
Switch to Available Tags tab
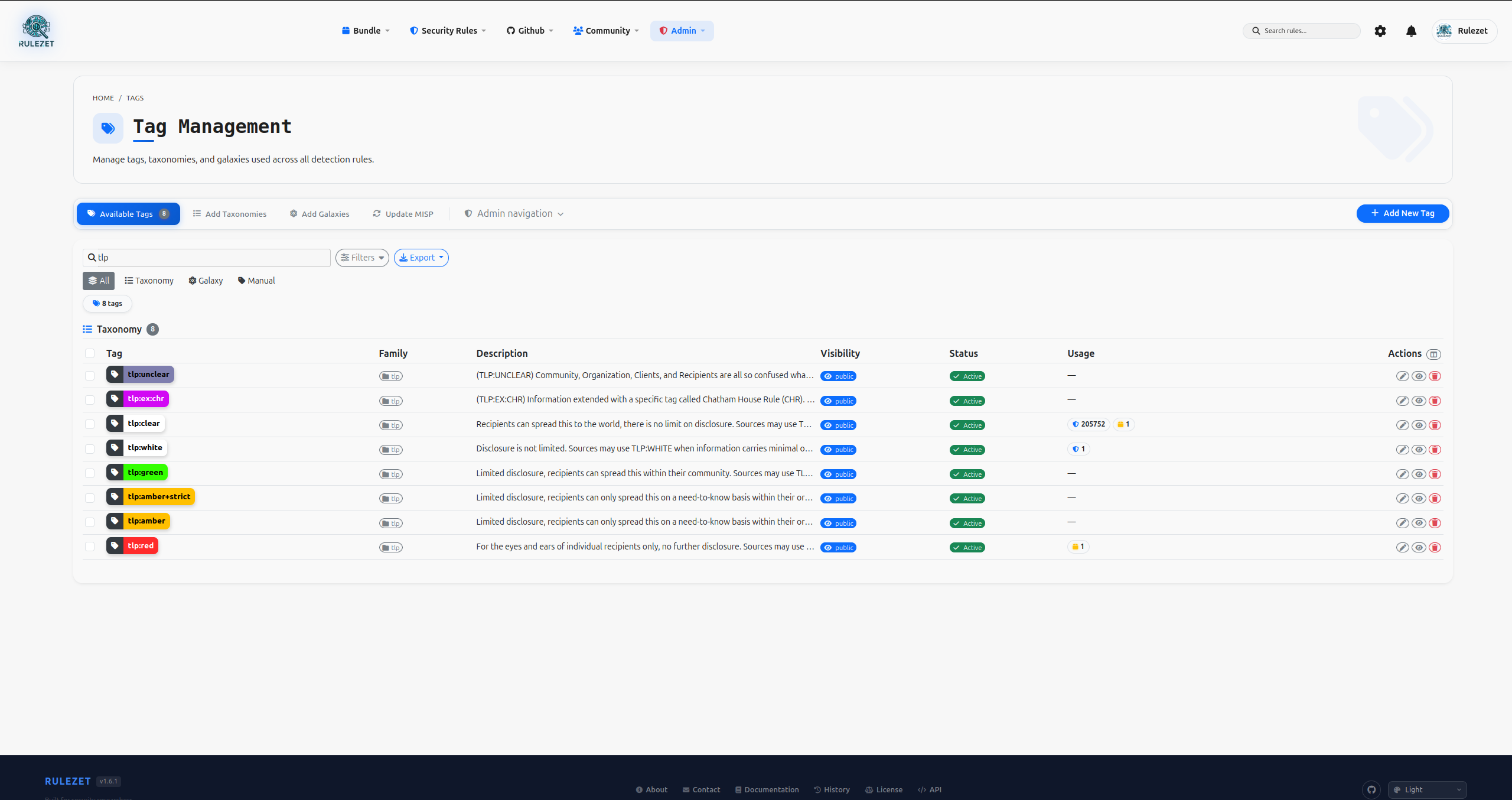point(128,214)
